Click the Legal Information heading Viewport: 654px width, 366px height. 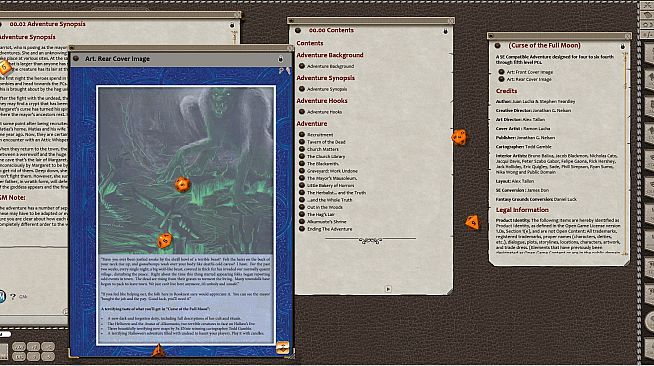[x=522, y=210]
